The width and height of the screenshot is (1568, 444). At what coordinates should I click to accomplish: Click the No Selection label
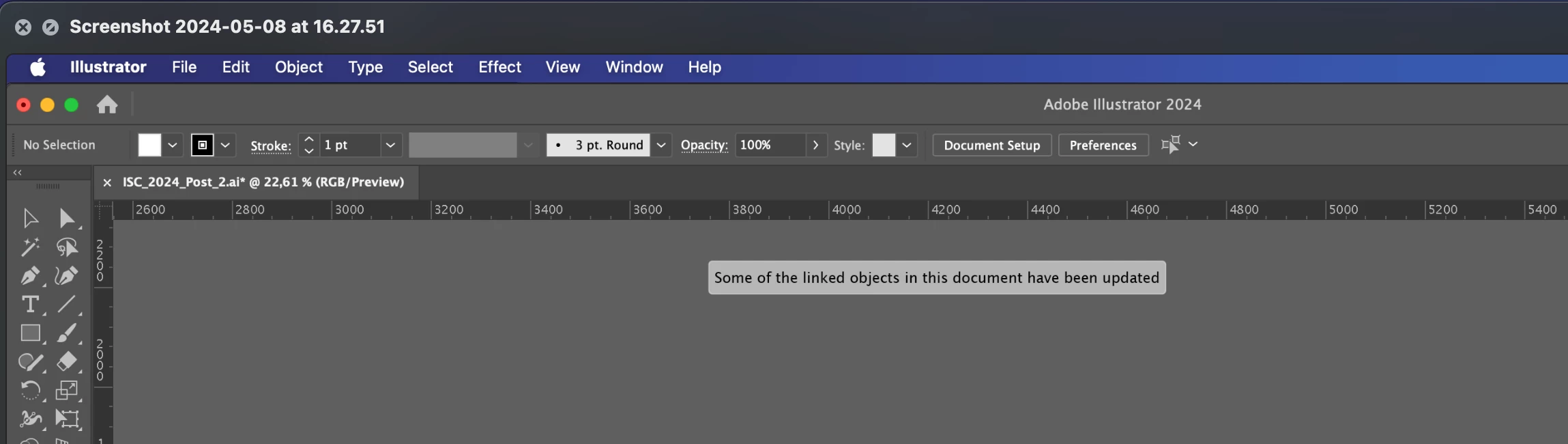coord(59,145)
